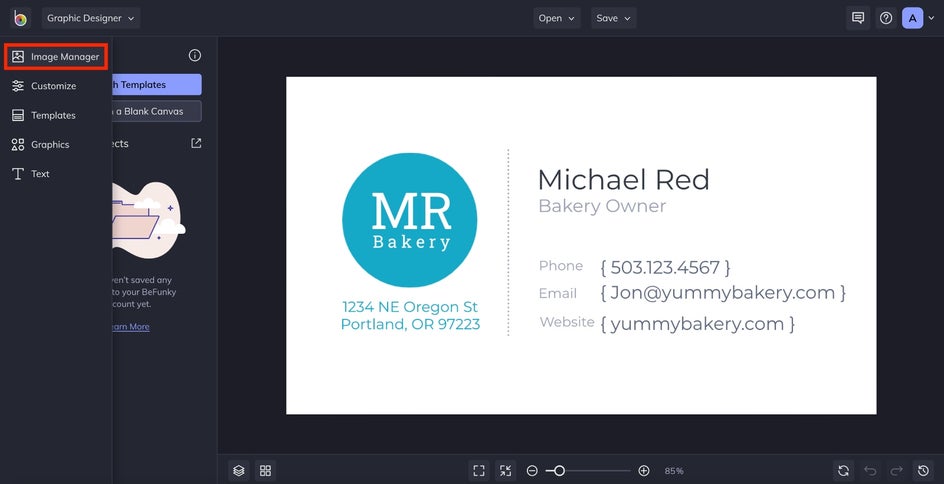Select Templates in sidebar menu
Viewport: 944px width, 484px height.
tap(44, 115)
